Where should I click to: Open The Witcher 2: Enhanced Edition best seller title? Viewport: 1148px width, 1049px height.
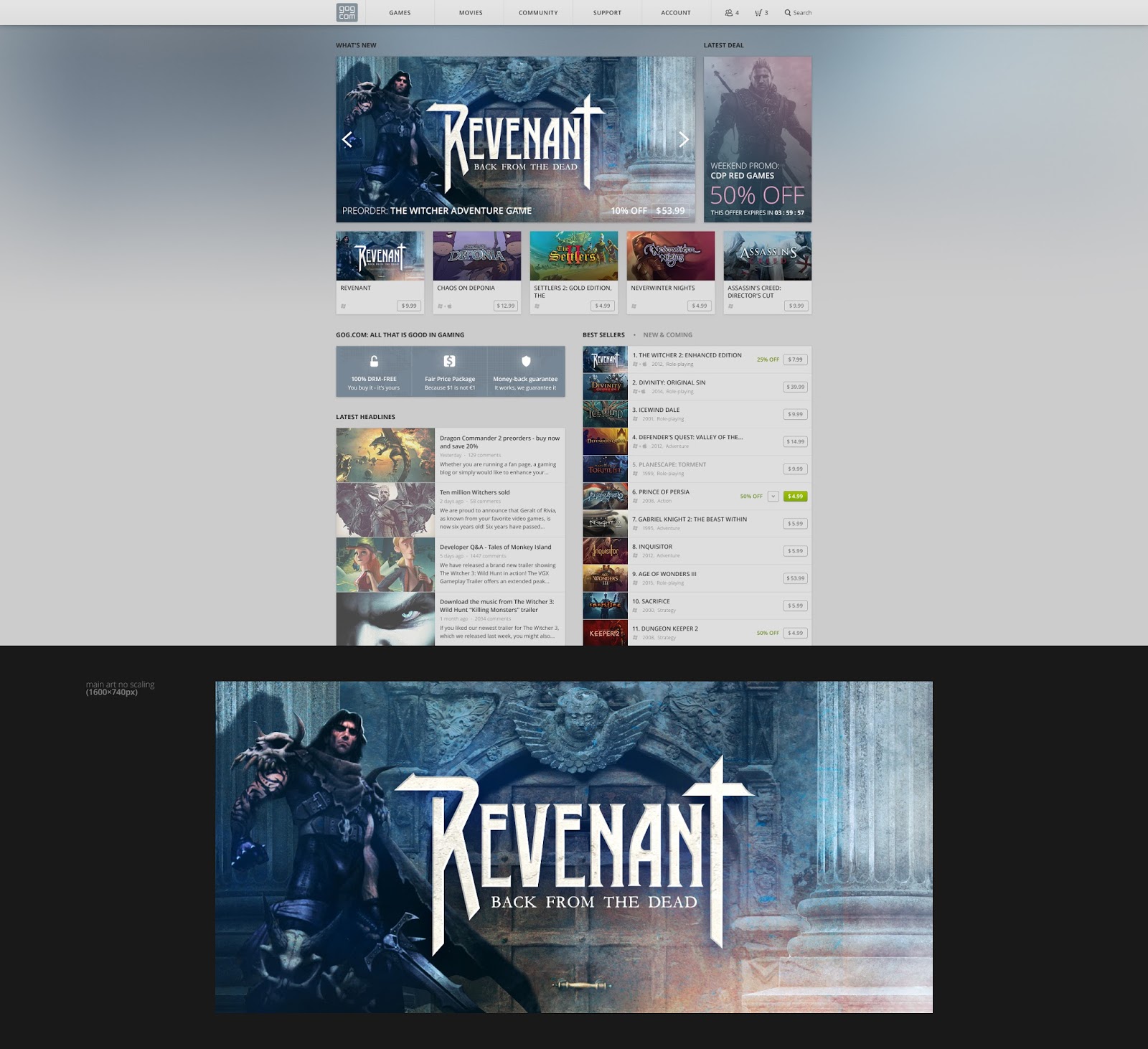pos(687,355)
